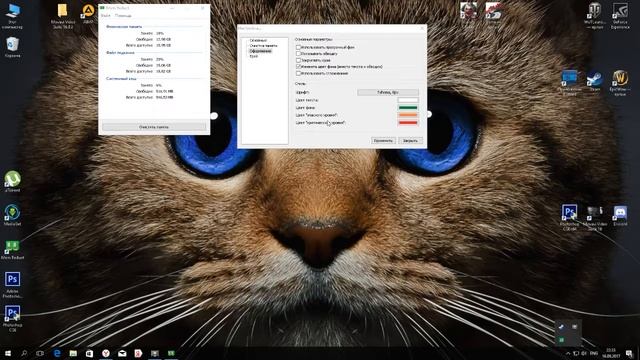Enable Использовать сглаживание checkbox

[298, 73]
